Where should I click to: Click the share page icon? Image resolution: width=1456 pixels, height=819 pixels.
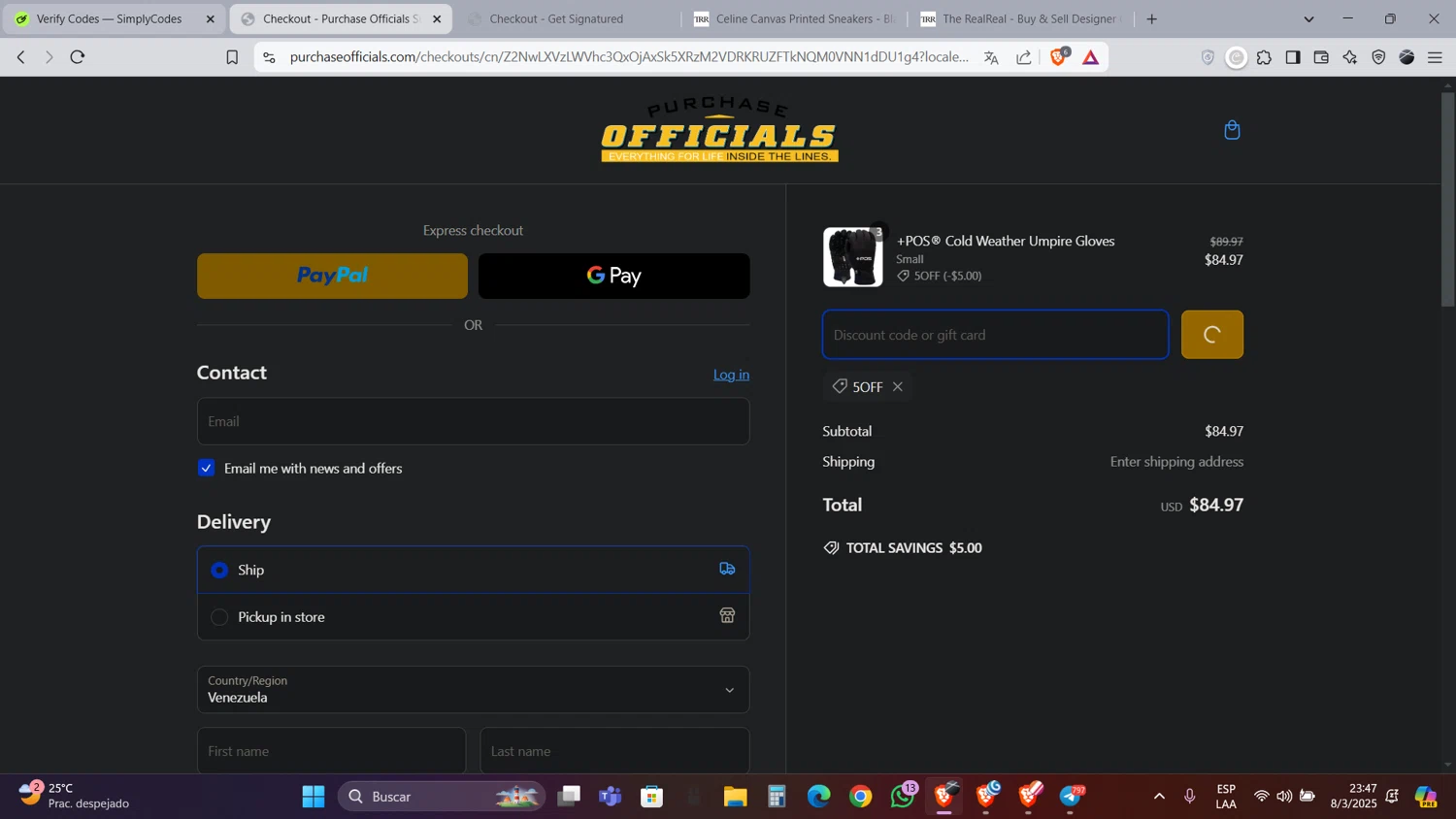coord(1024,57)
